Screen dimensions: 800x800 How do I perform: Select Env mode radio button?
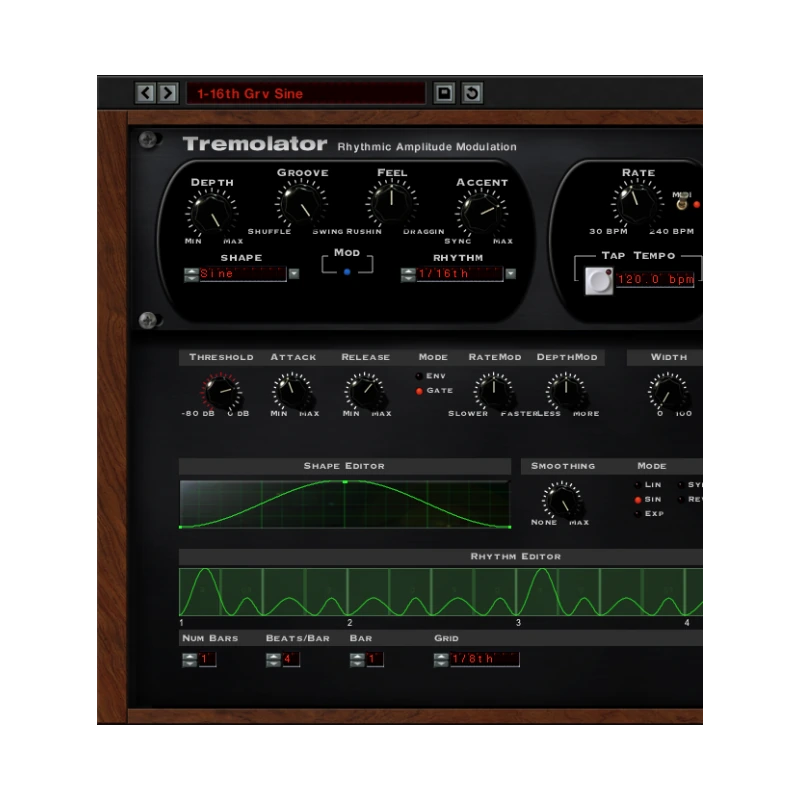[419, 376]
